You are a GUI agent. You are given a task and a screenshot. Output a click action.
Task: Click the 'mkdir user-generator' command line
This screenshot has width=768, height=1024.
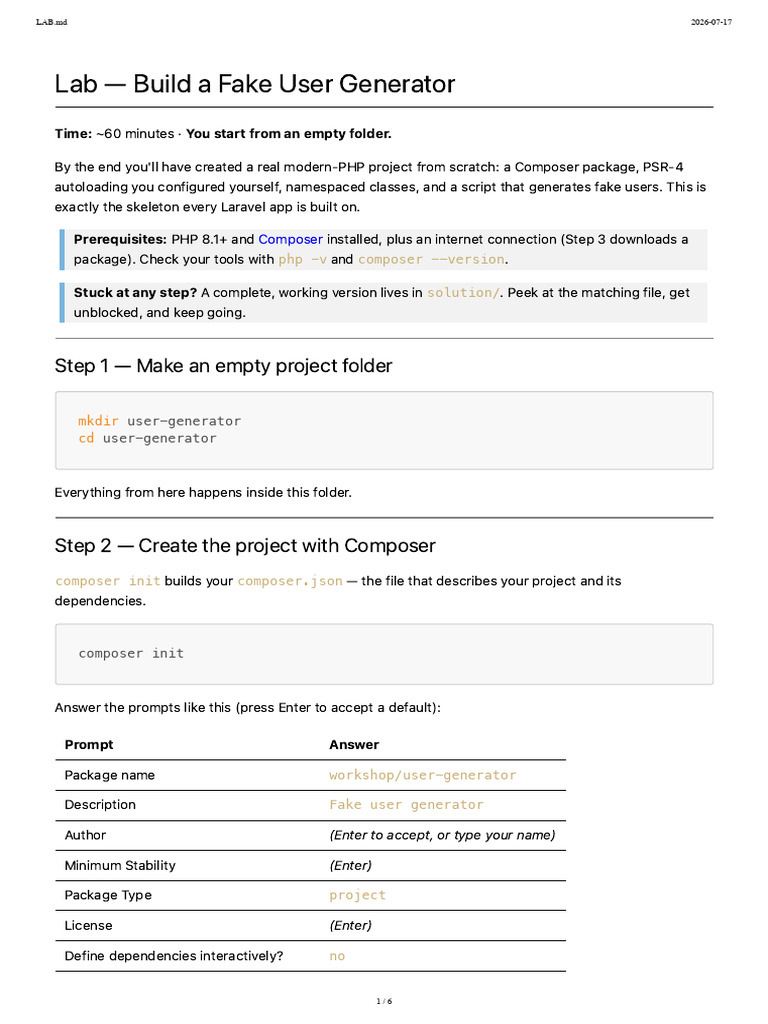(159, 421)
